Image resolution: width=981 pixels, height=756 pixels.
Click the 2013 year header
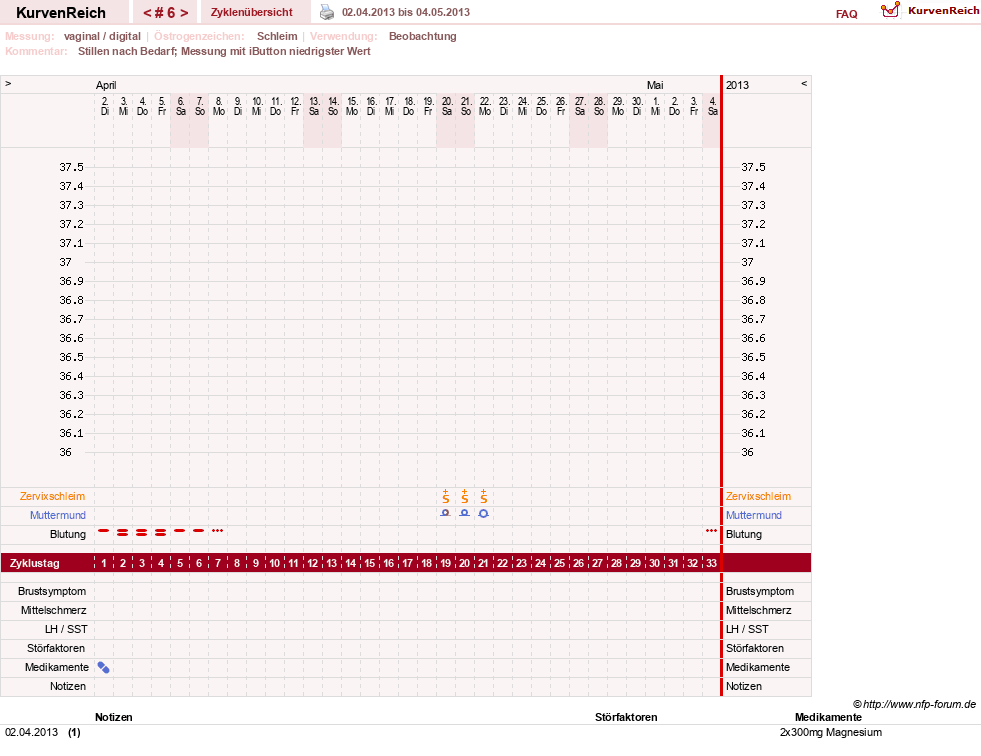(737, 85)
